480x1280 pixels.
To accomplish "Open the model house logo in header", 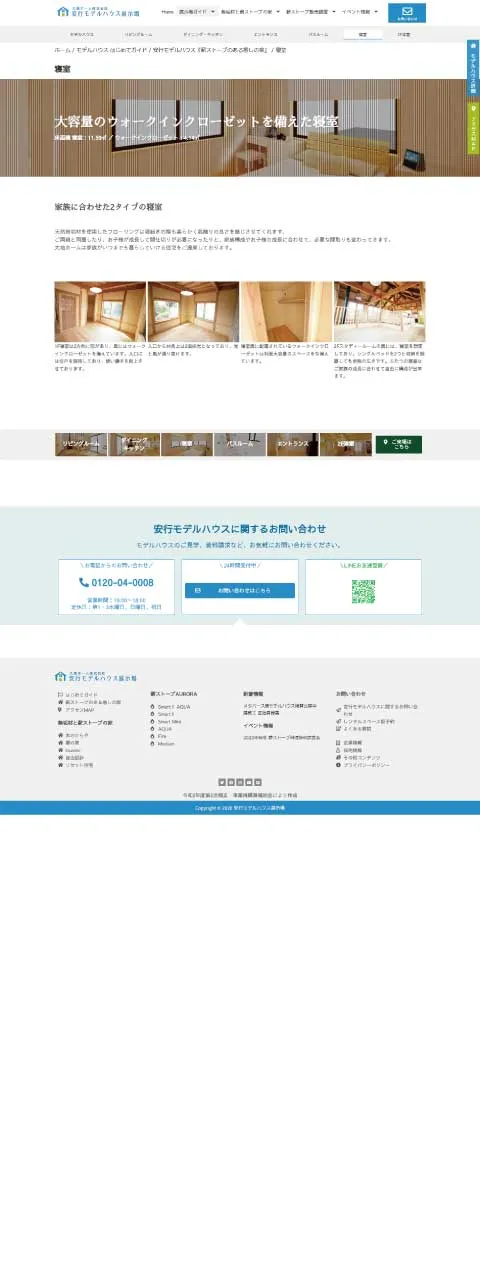I will (x=98, y=12).
